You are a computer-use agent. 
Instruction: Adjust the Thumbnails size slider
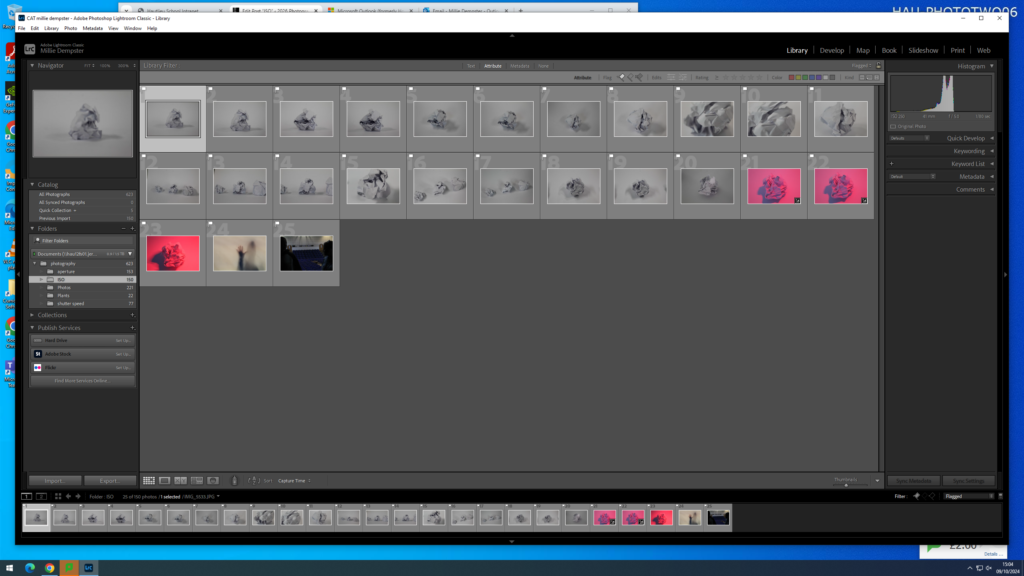[x=846, y=485]
